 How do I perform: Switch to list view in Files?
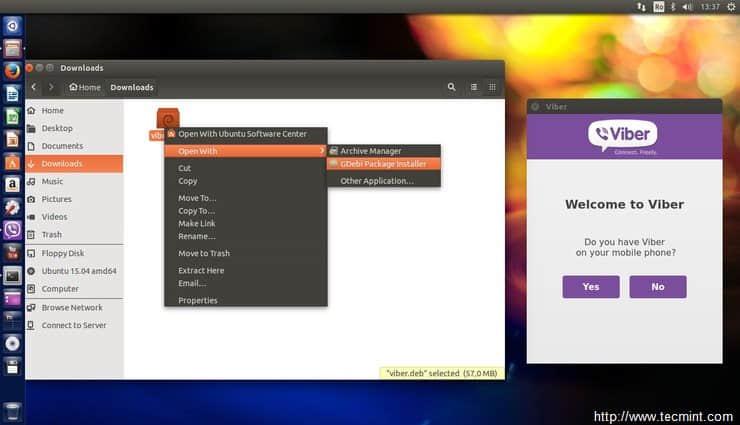pyautogui.click(x=474, y=87)
